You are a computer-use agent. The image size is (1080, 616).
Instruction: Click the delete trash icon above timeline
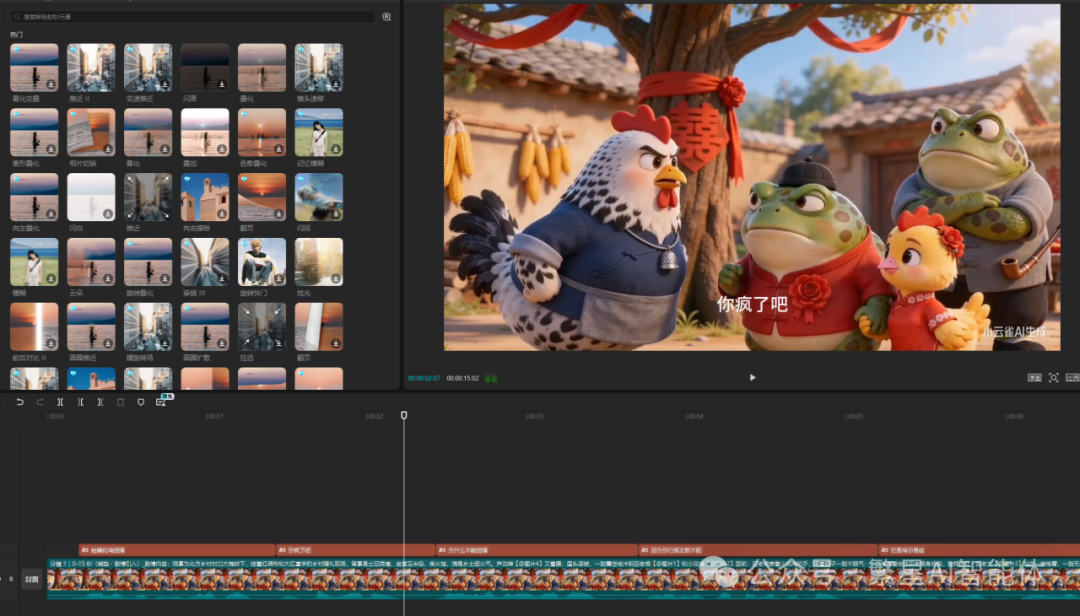(x=121, y=402)
